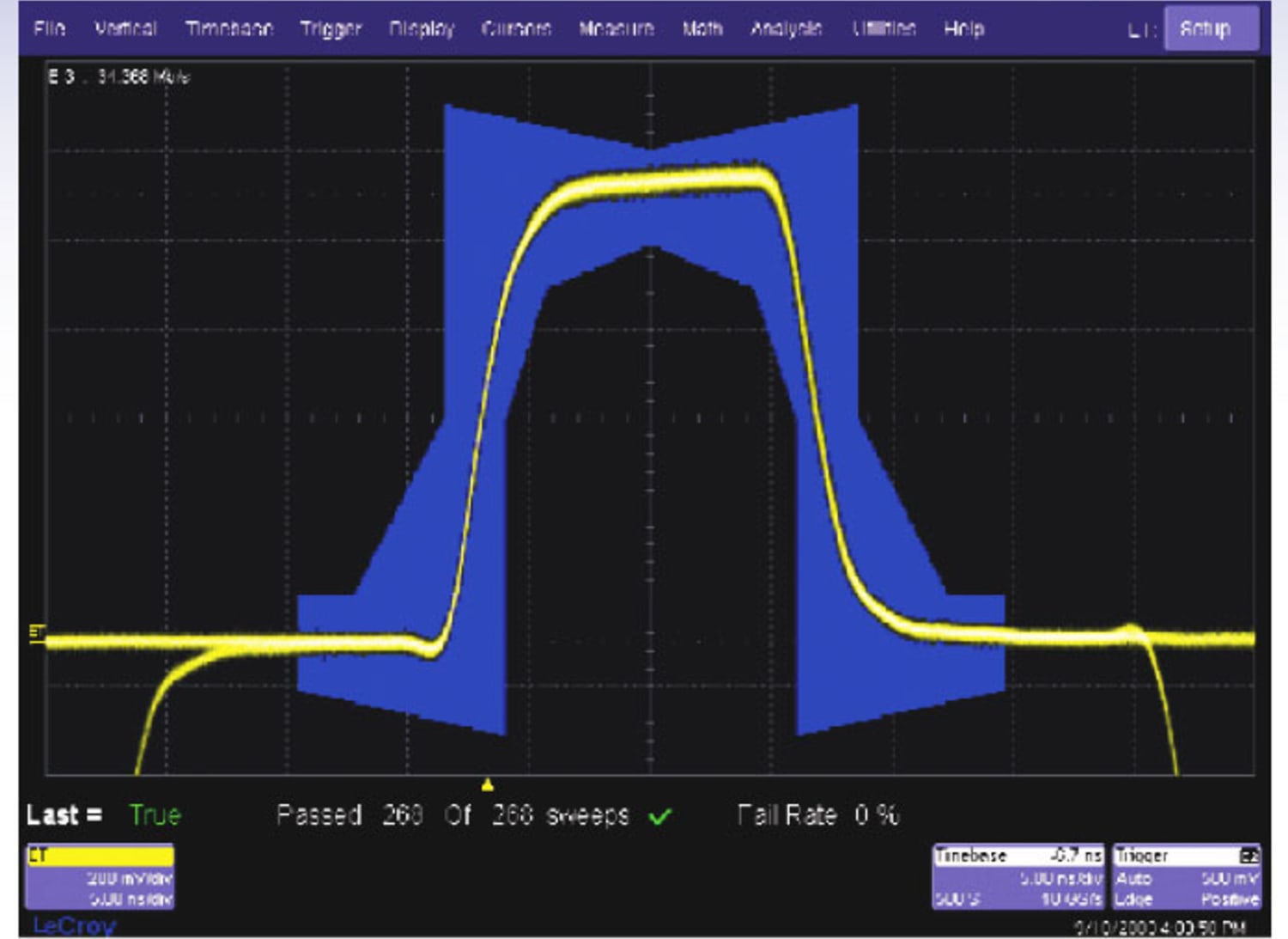
Task: Open the Utilities menu
Action: [884, 28]
